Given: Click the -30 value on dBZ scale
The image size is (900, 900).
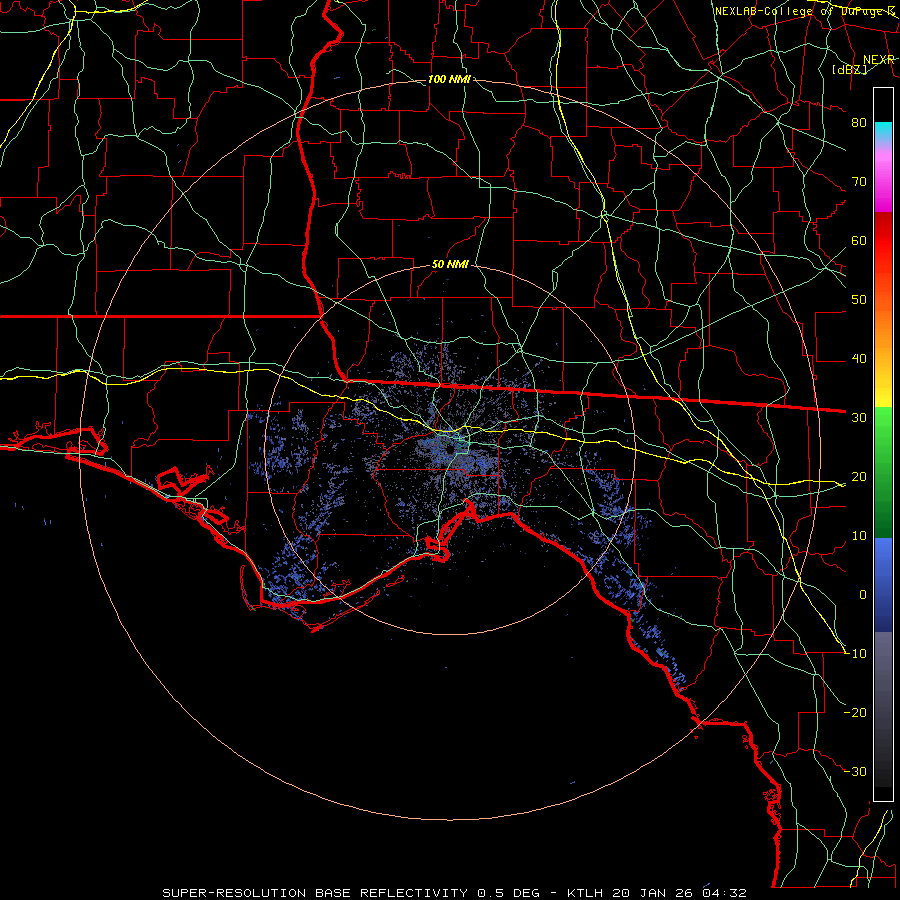Looking at the screenshot, I should point(855,771).
